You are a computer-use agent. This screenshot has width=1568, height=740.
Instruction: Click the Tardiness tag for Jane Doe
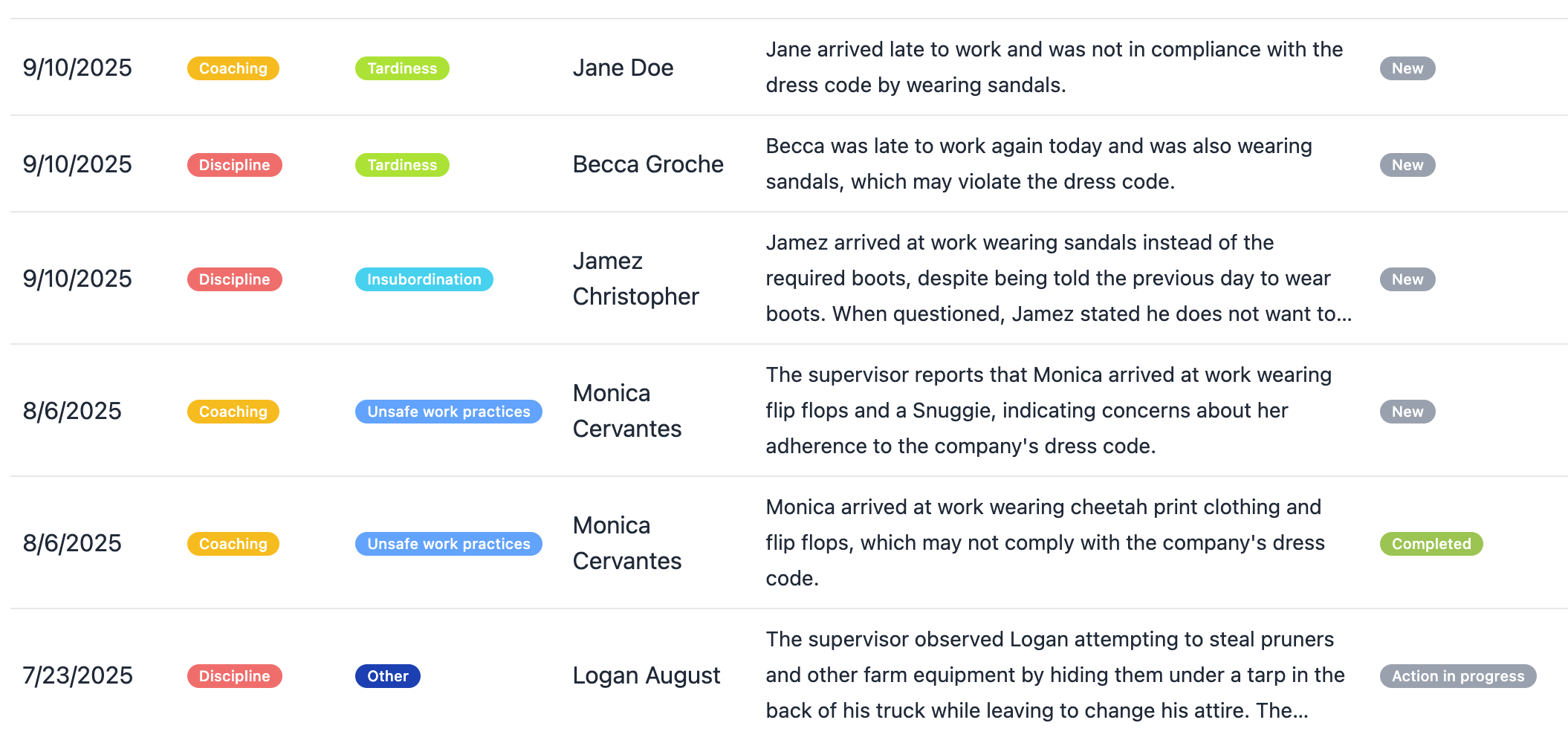pos(401,68)
